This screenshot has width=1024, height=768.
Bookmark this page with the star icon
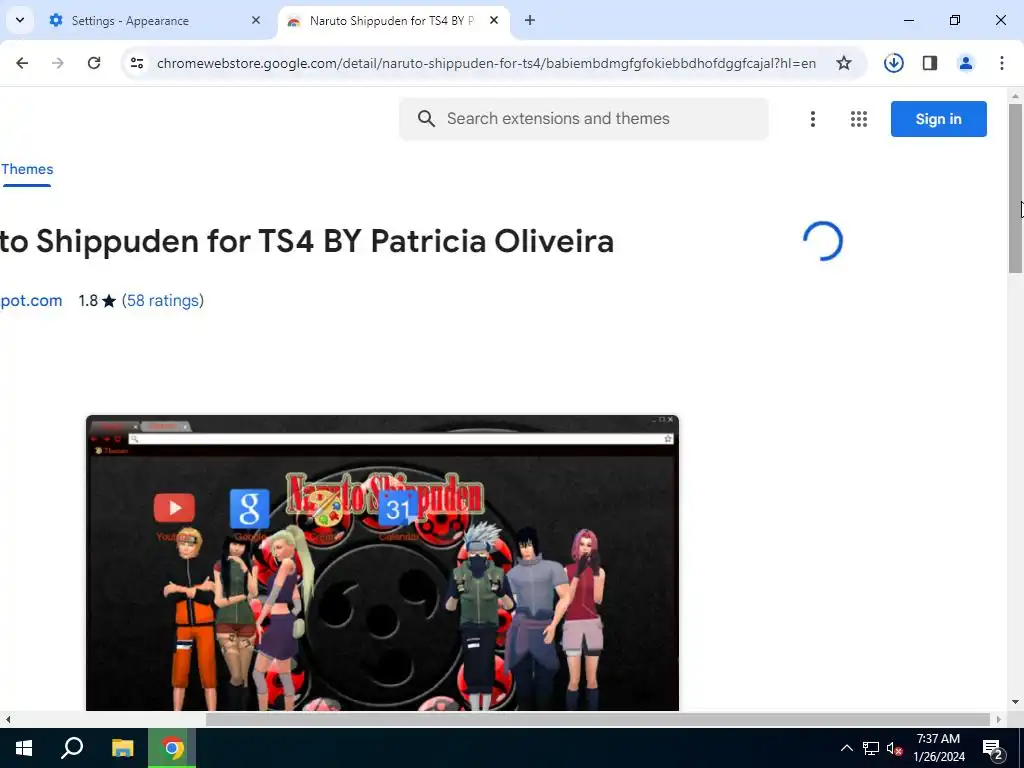point(844,63)
